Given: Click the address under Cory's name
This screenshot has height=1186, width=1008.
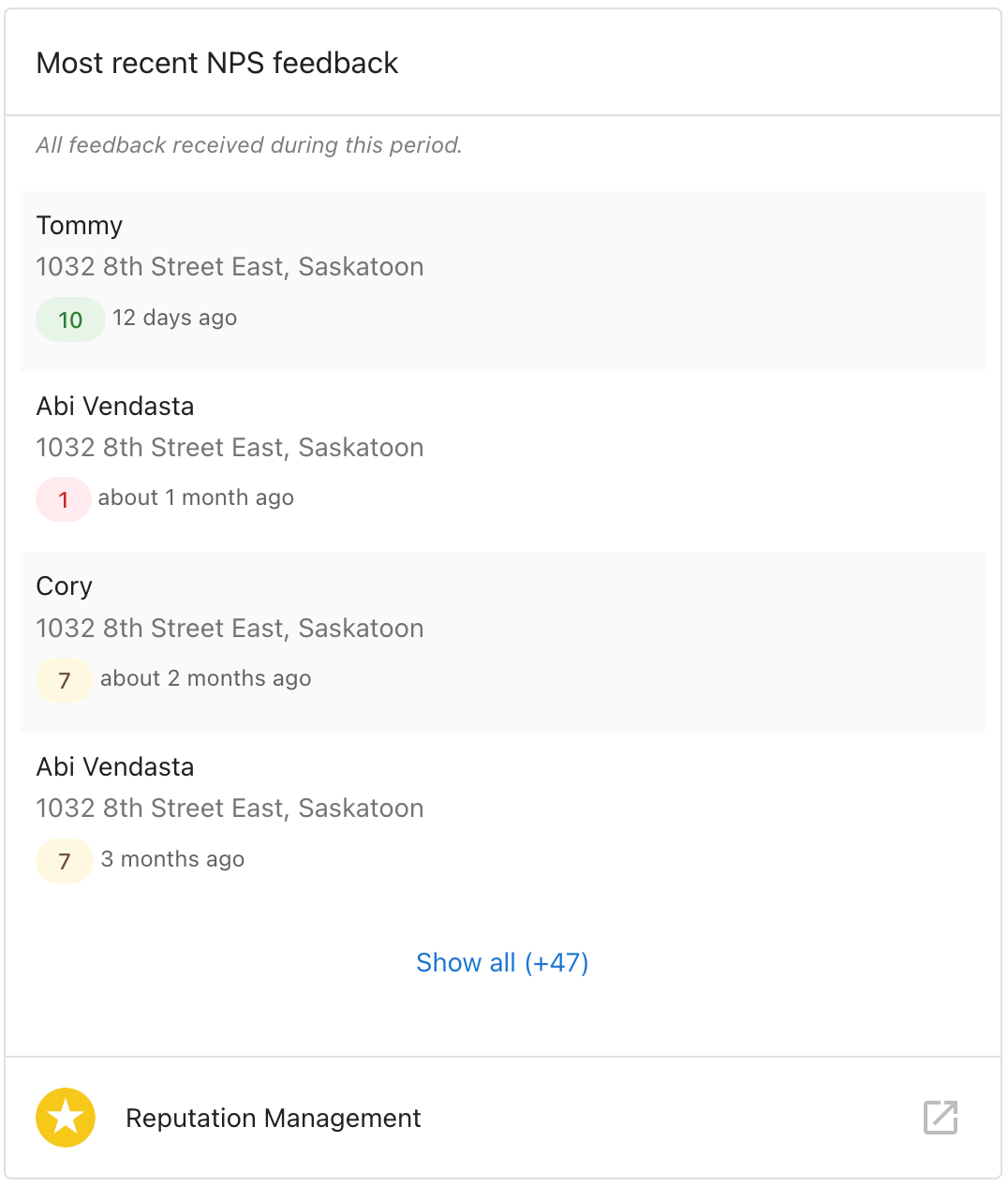Looking at the screenshot, I should click(230, 628).
